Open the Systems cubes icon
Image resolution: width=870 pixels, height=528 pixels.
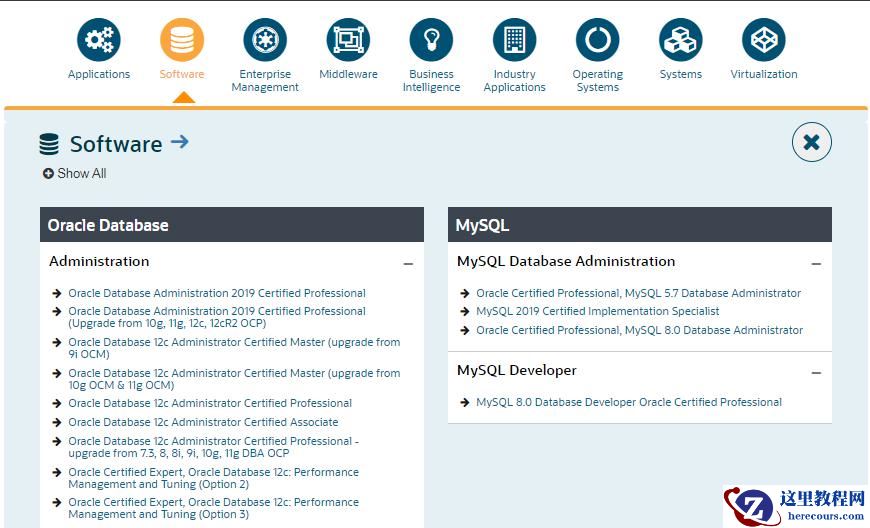point(681,39)
